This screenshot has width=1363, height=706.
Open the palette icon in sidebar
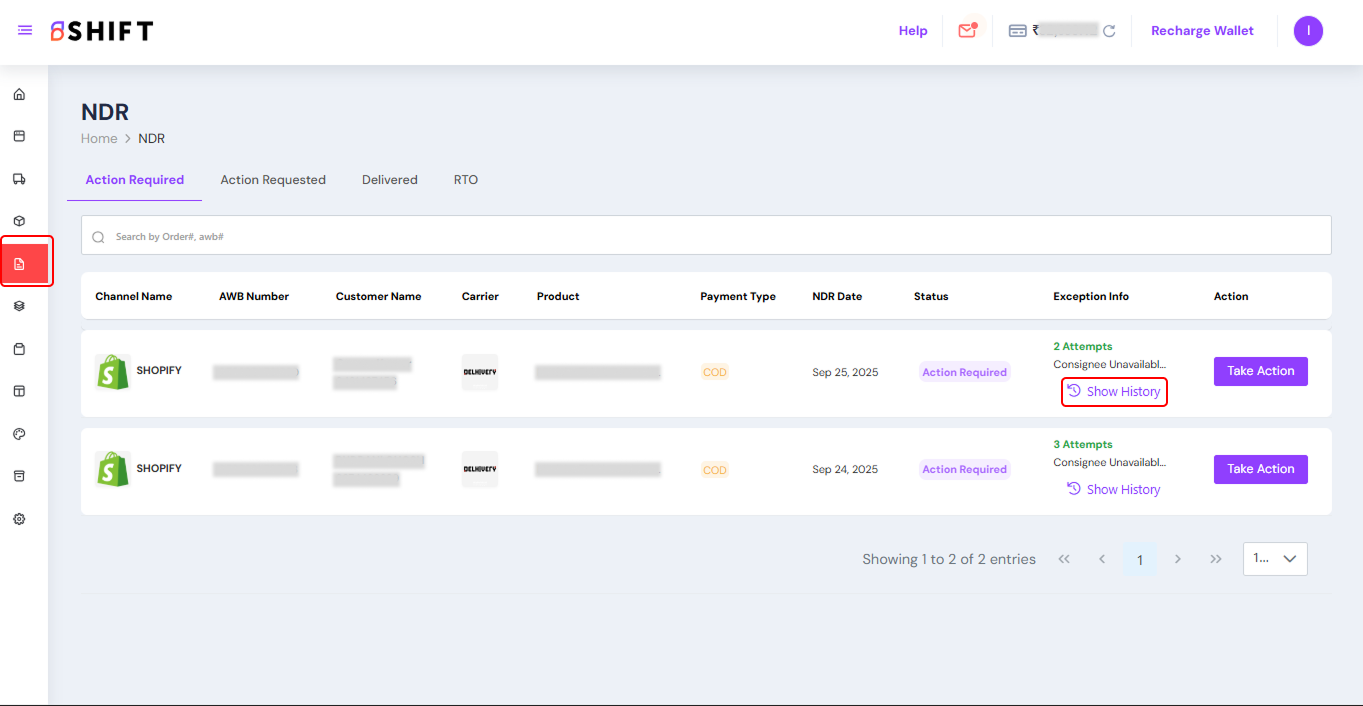[19, 434]
